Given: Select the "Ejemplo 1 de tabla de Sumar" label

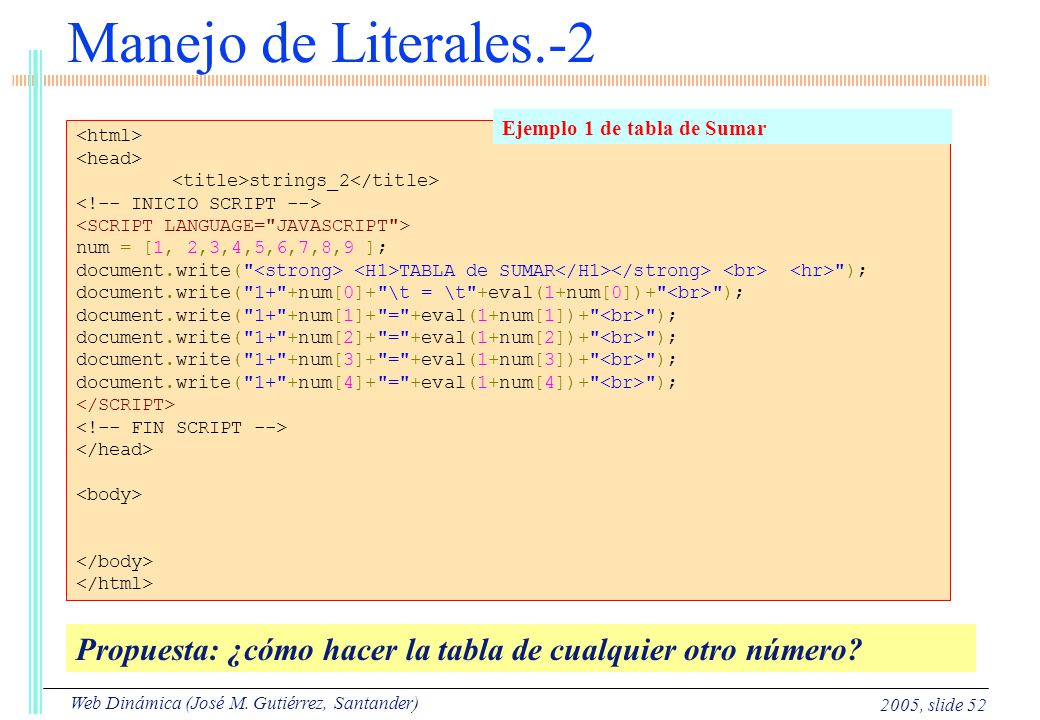Looking at the screenshot, I should coord(634,128).
